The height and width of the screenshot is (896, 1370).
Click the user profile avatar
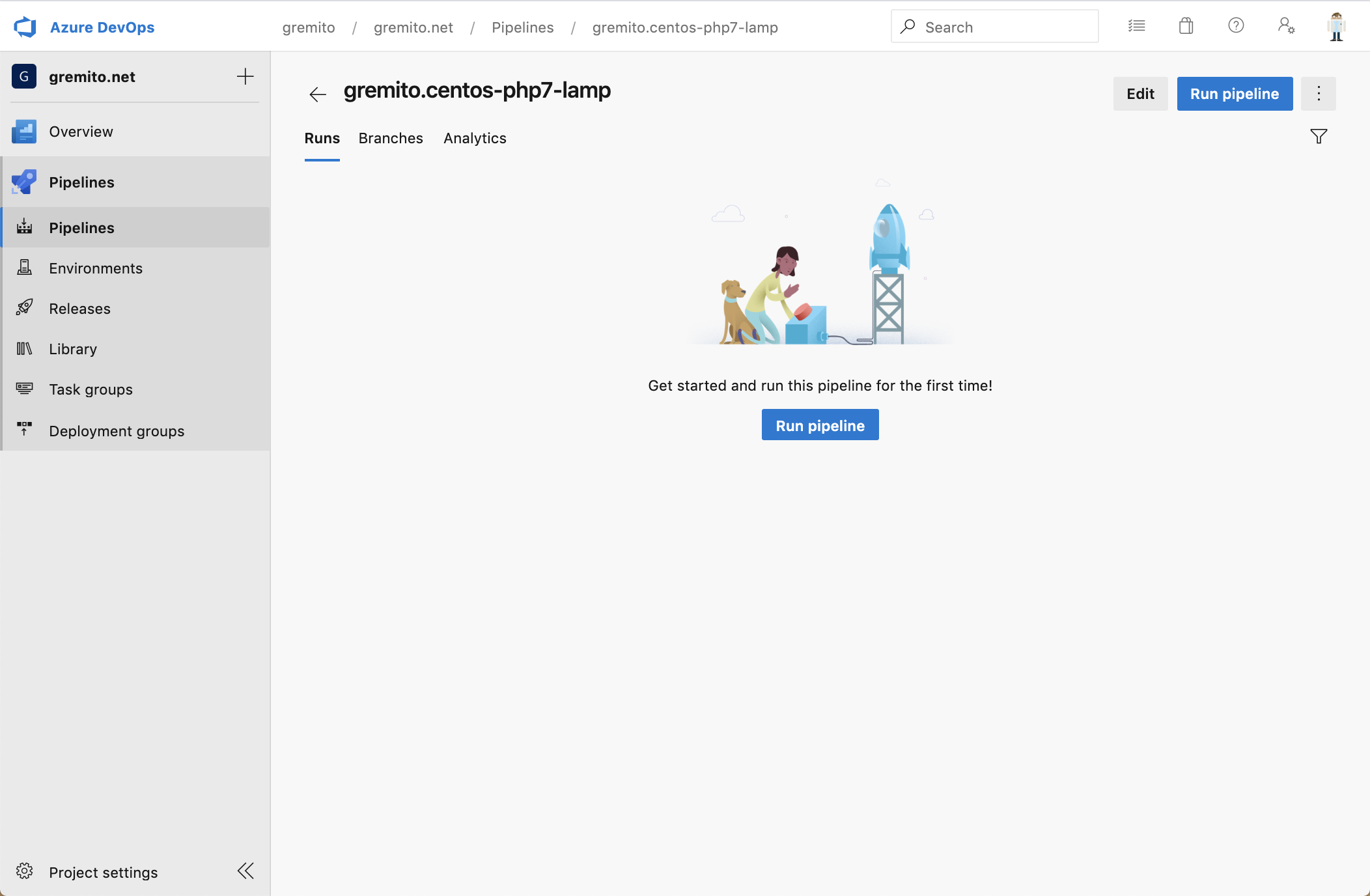pyautogui.click(x=1335, y=27)
